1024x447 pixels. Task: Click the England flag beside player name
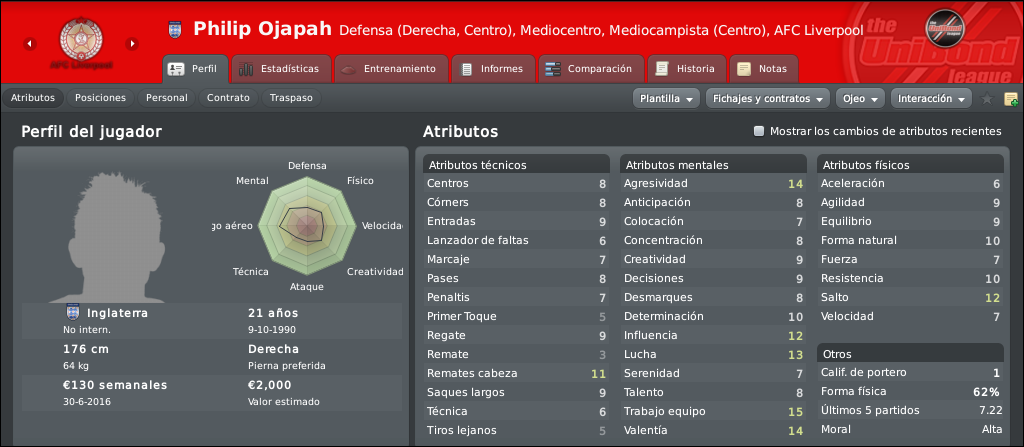pos(174,29)
